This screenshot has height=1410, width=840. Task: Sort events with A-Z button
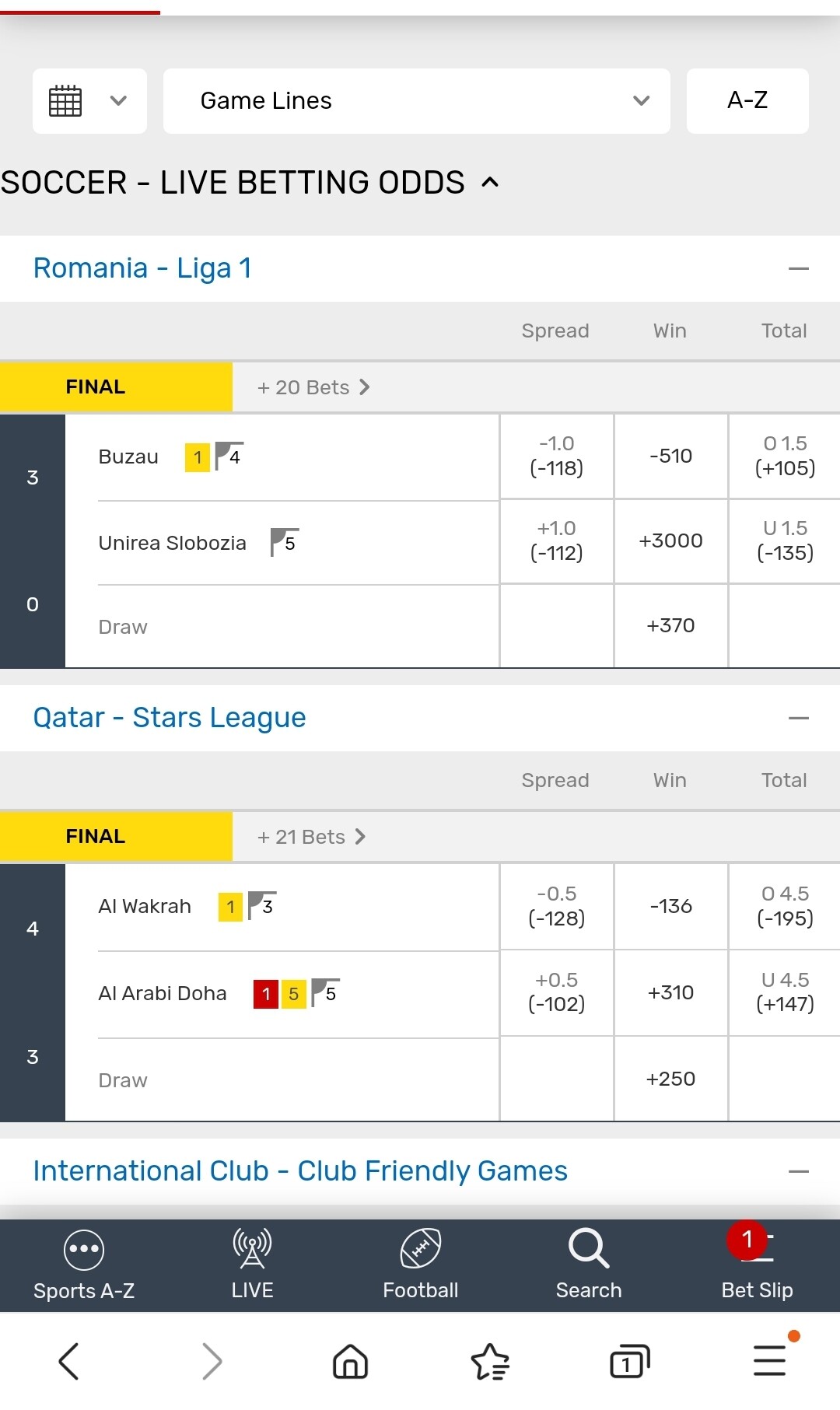pos(747,101)
